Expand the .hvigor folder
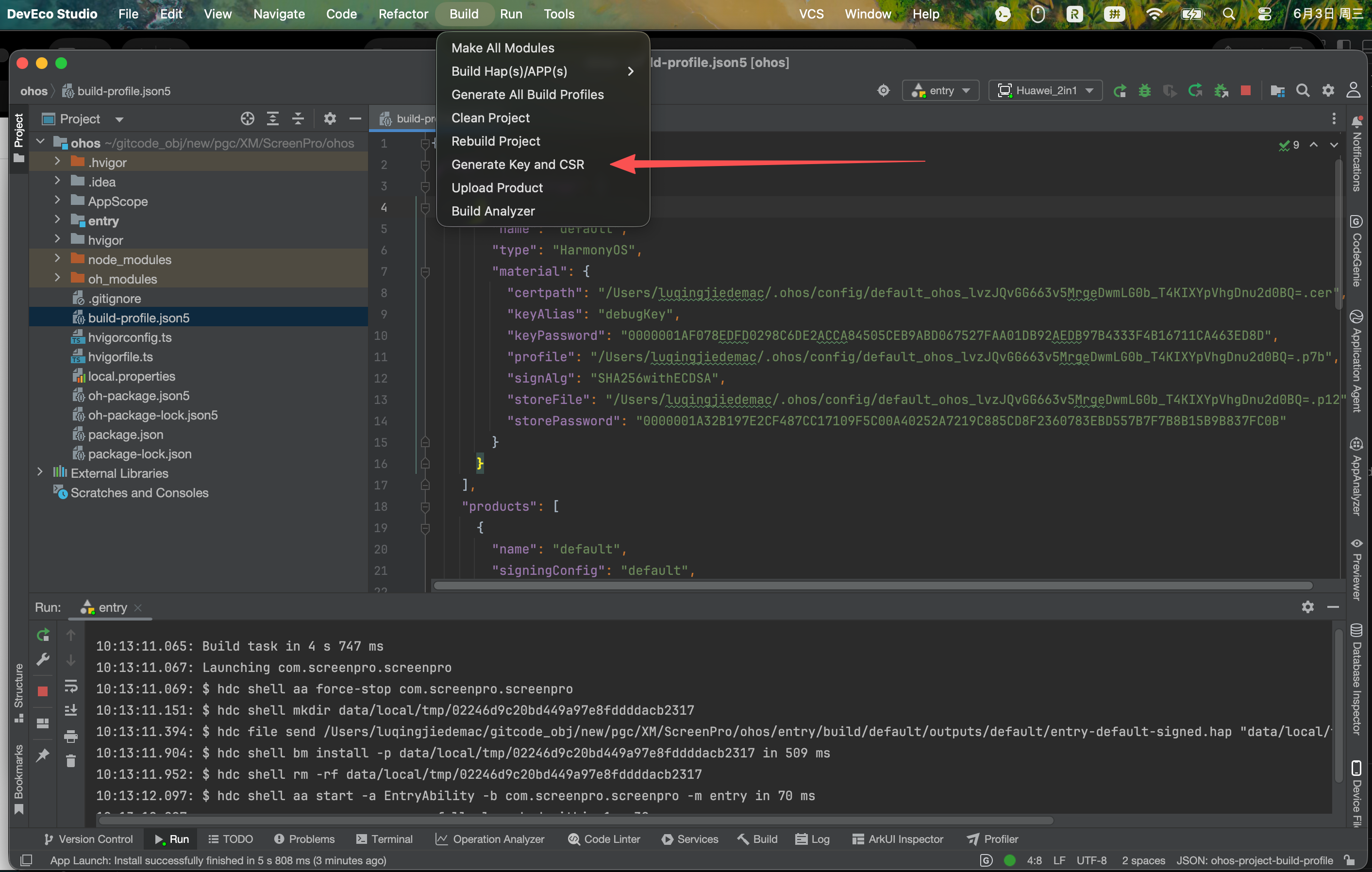The width and height of the screenshot is (1372, 872). click(x=57, y=162)
